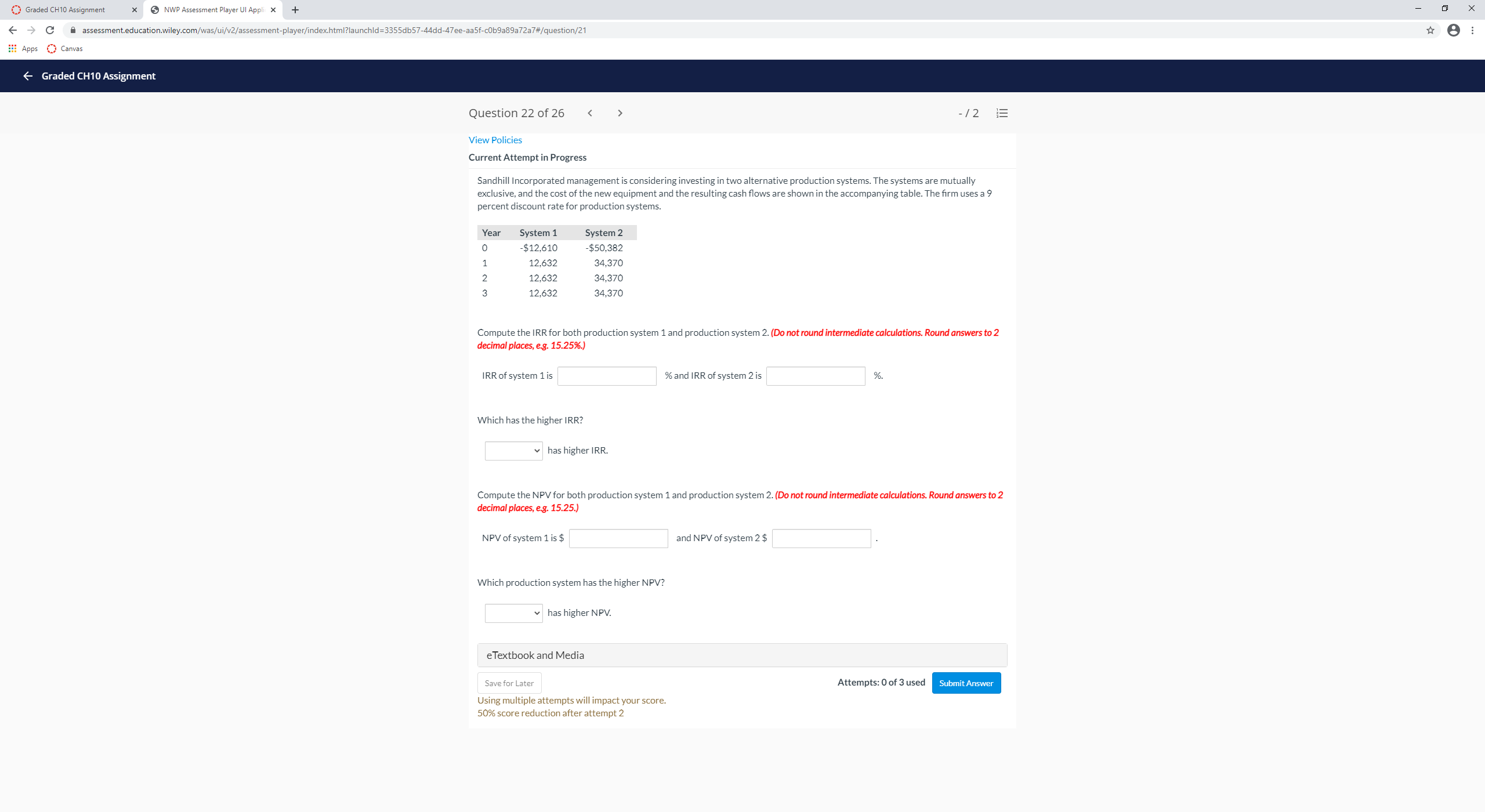The height and width of the screenshot is (812, 1485).
Task: Open the higher IRR selection dropdown
Action: (513, 451)
